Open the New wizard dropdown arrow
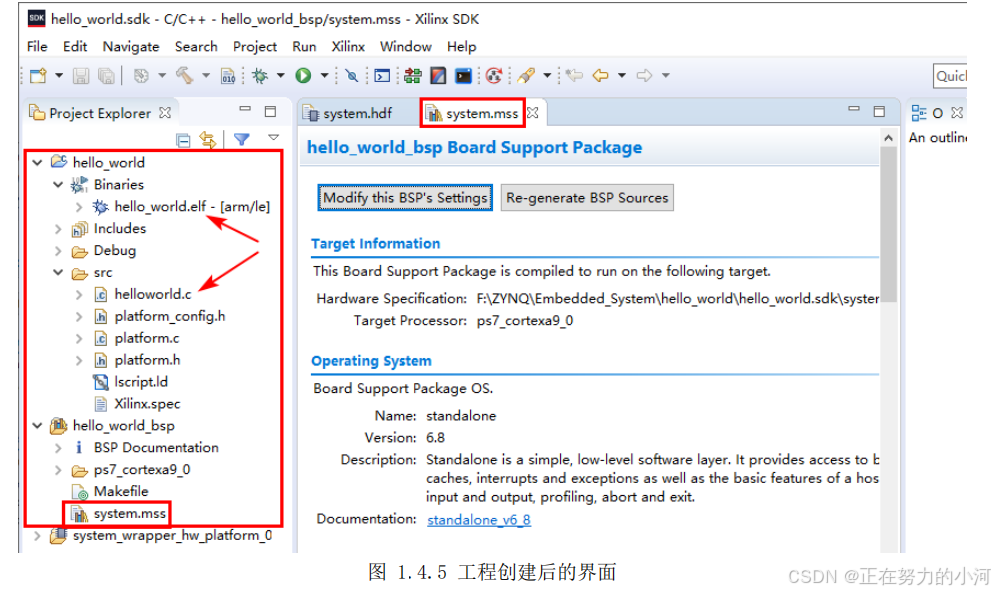Image resolution: width=995 pixels, height=594 pixels. point(59,76)
